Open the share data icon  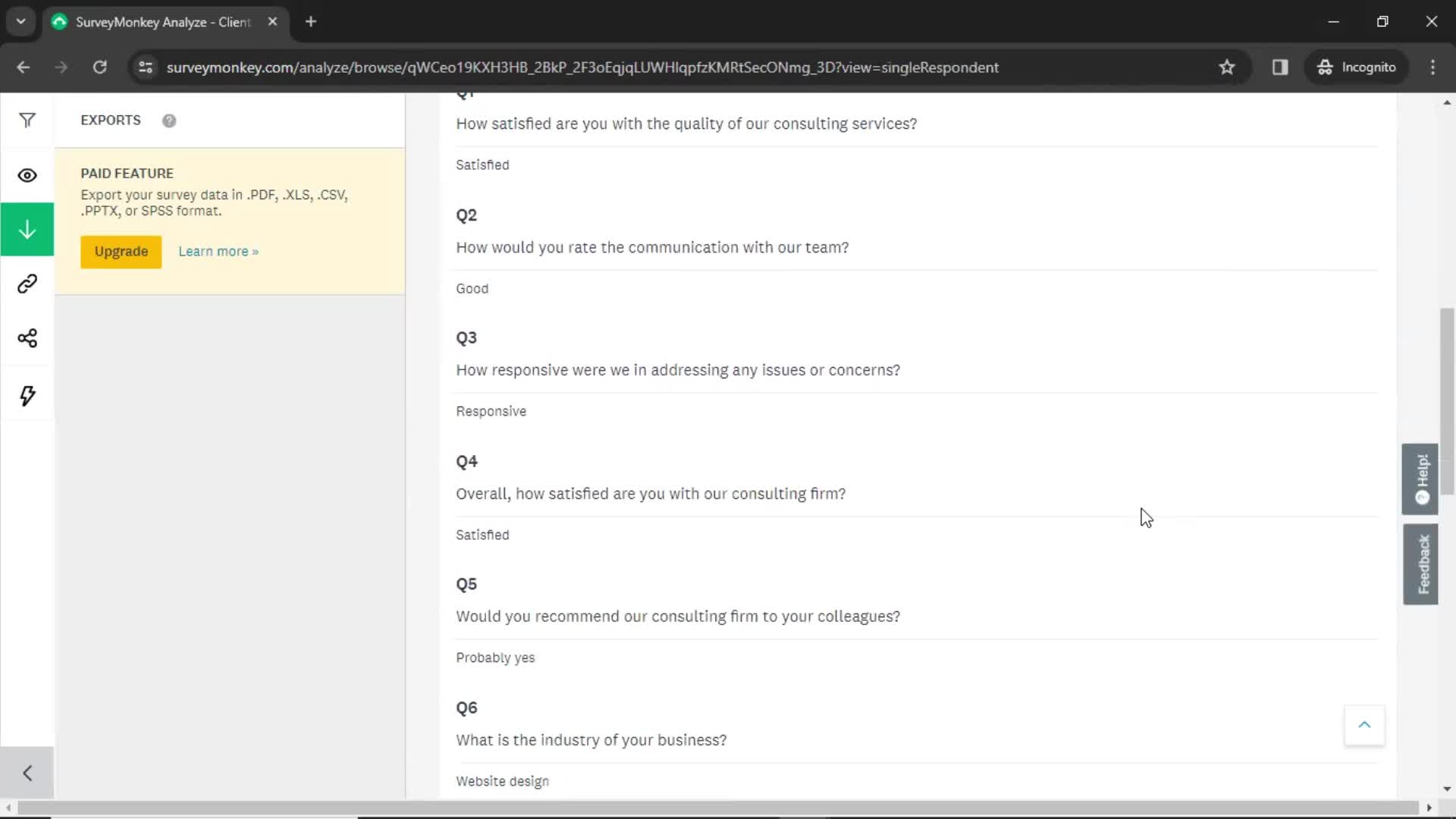coord(27,338)
